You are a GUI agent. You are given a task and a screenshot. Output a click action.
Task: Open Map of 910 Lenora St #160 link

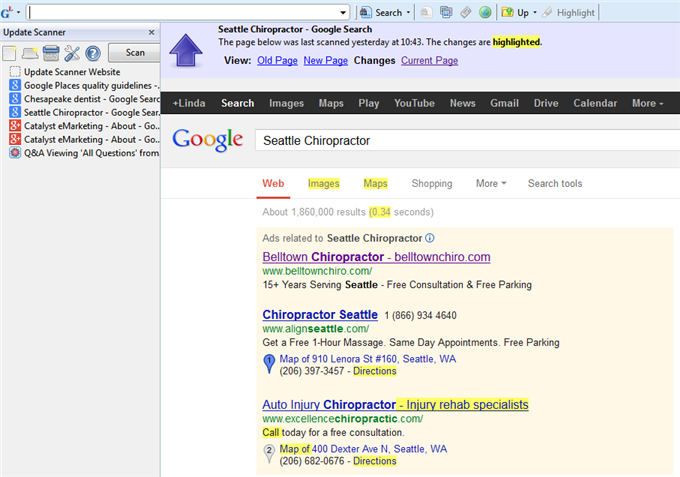pyautogui.click(x=367, y=359)
